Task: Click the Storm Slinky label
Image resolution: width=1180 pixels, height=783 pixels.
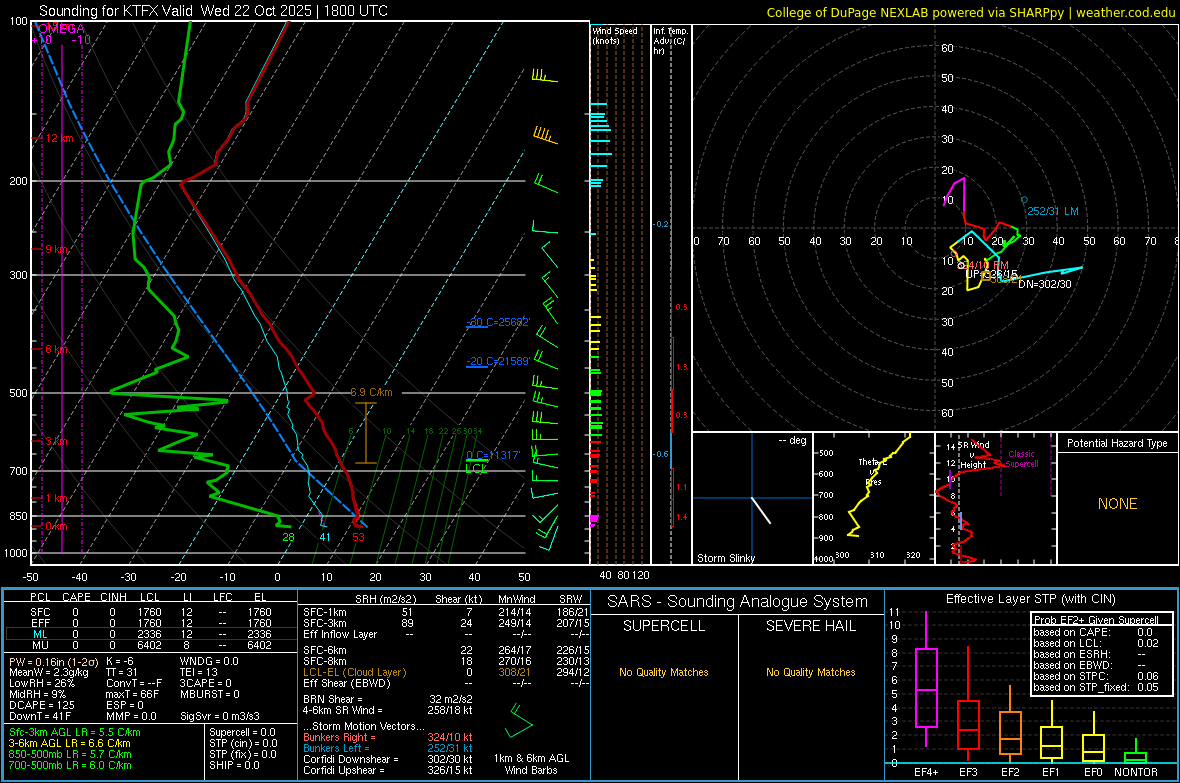Action: (x=725, y=558)
